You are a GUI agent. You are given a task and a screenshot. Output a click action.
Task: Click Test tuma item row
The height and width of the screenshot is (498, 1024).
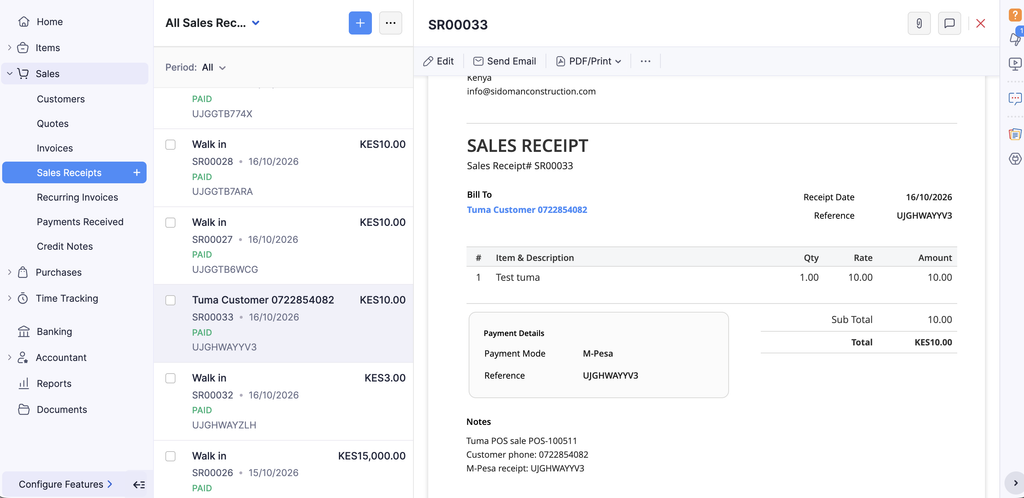[x=712, y=277]
